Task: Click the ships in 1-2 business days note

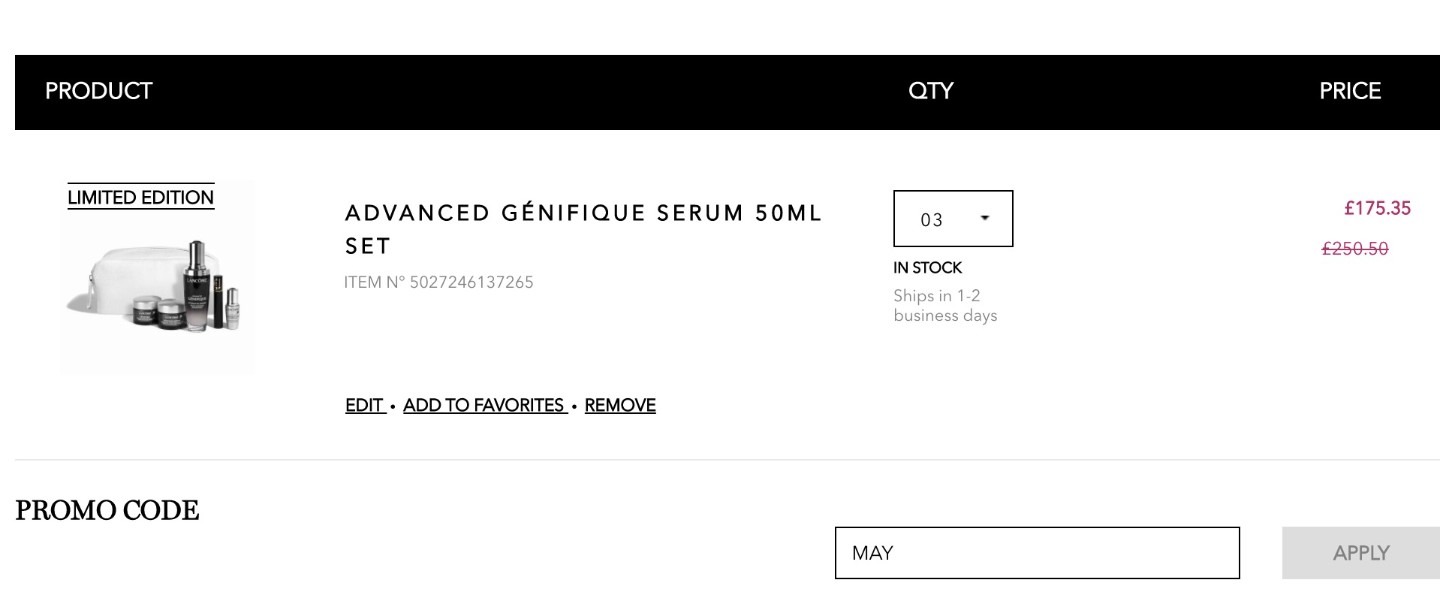Action: click(945, 306)
